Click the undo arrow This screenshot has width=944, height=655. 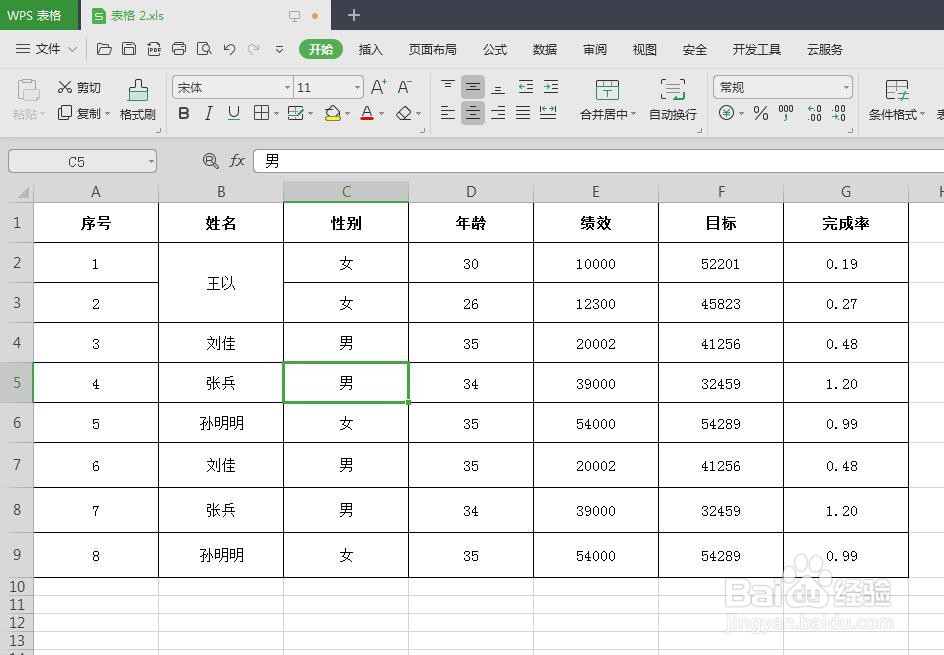coord(228,49)
